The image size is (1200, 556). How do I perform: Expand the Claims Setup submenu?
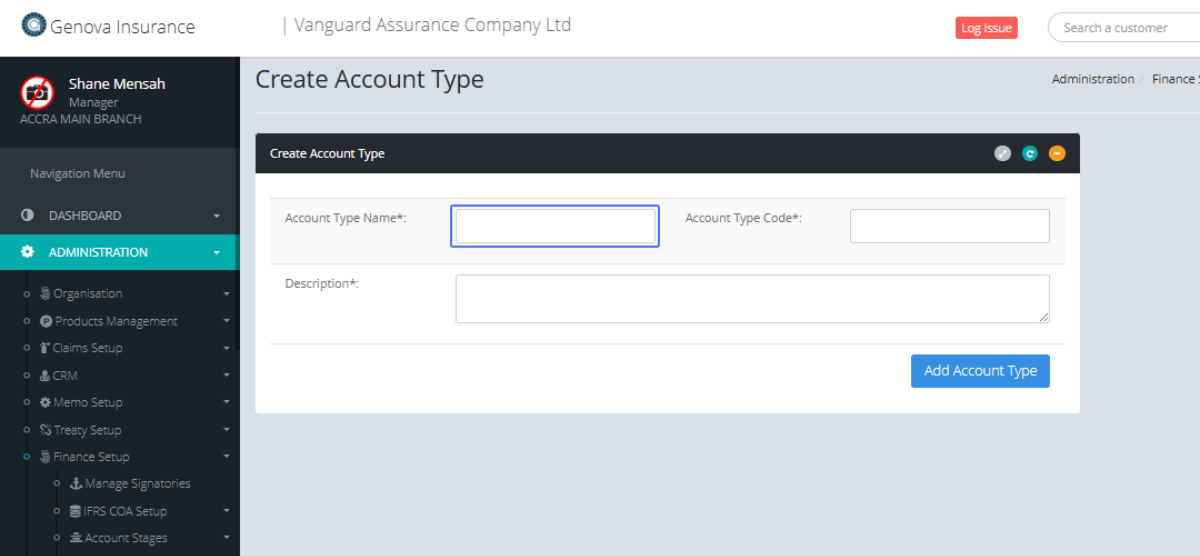coord(226,348)
